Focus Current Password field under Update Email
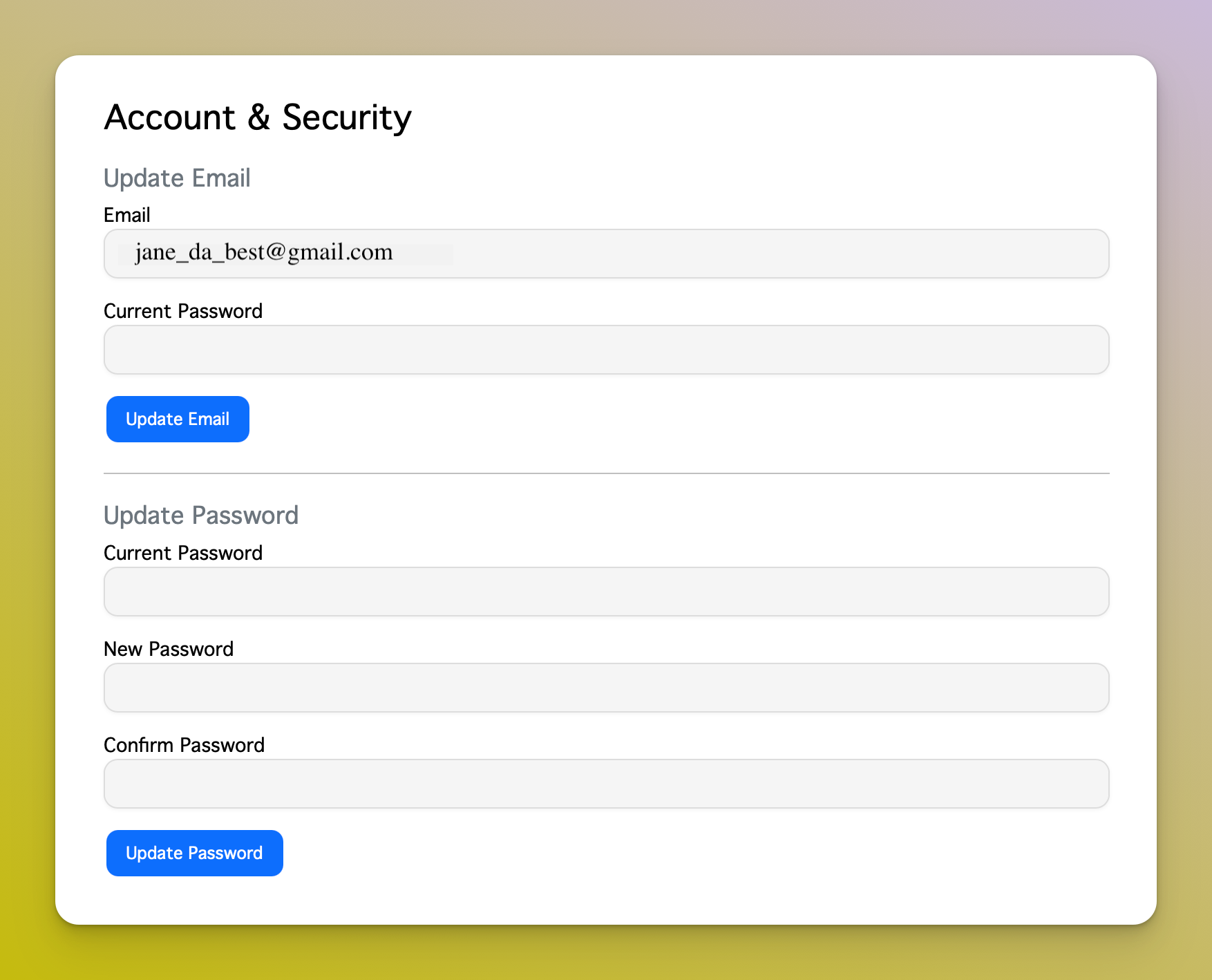The height and width of the screenshot is (980, 1212). click(x=606, y=350)
